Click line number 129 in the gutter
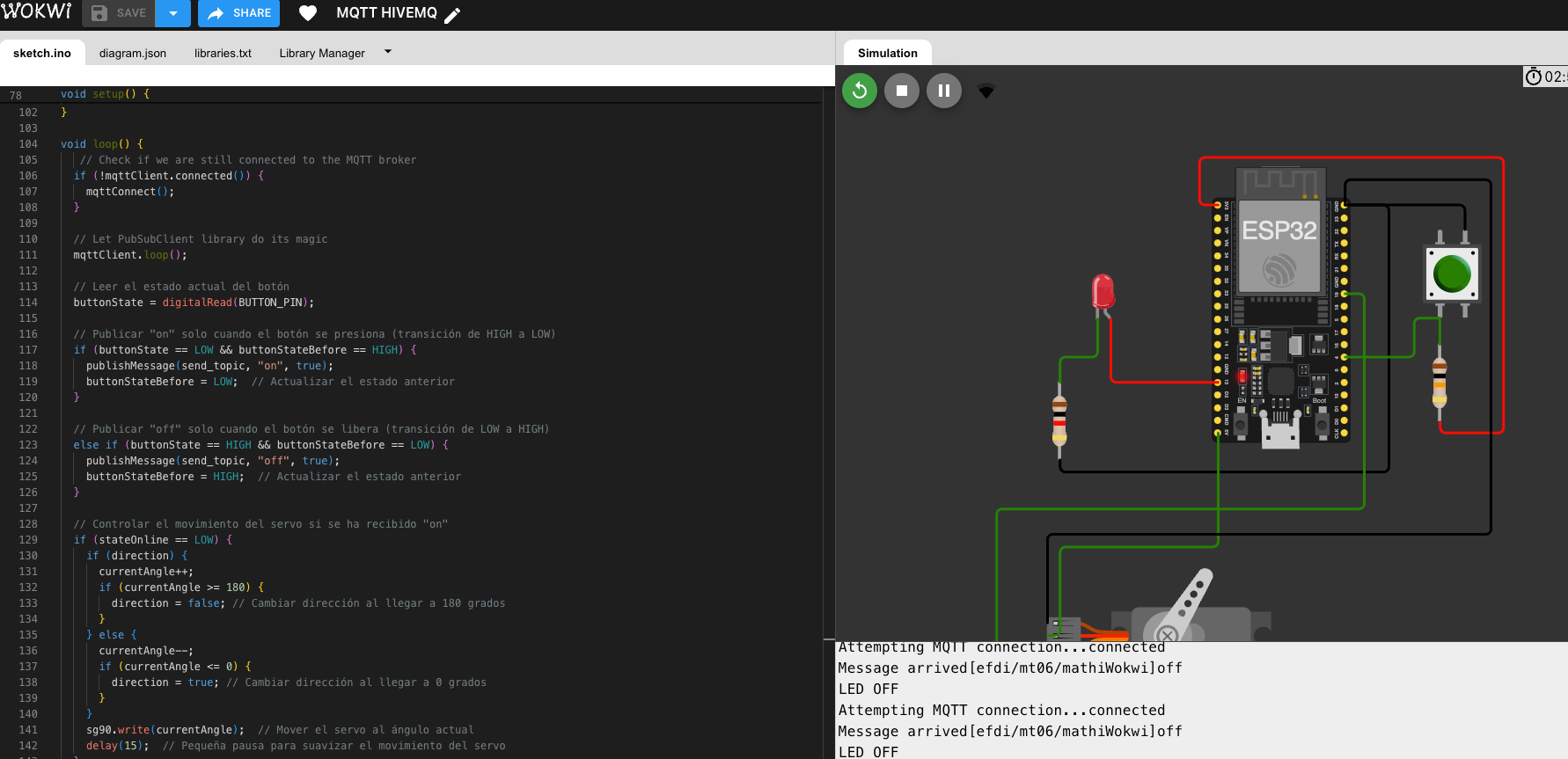The height and width of the screenshot is (759, 1568). (x=28, y=540)
